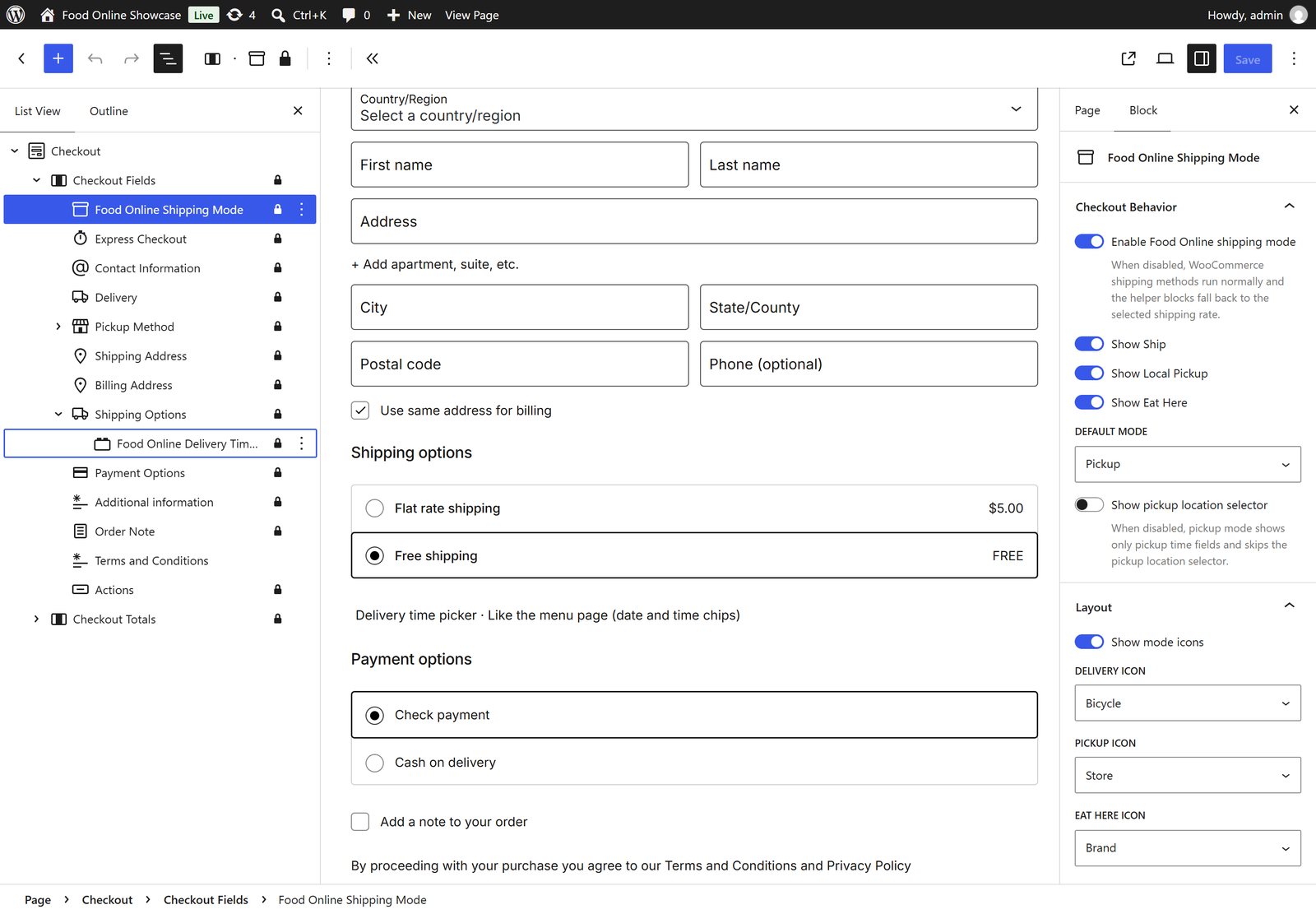This screenshot has height=914, width=1316.
Task: Click the Save button
Action: click(1248, 58)
